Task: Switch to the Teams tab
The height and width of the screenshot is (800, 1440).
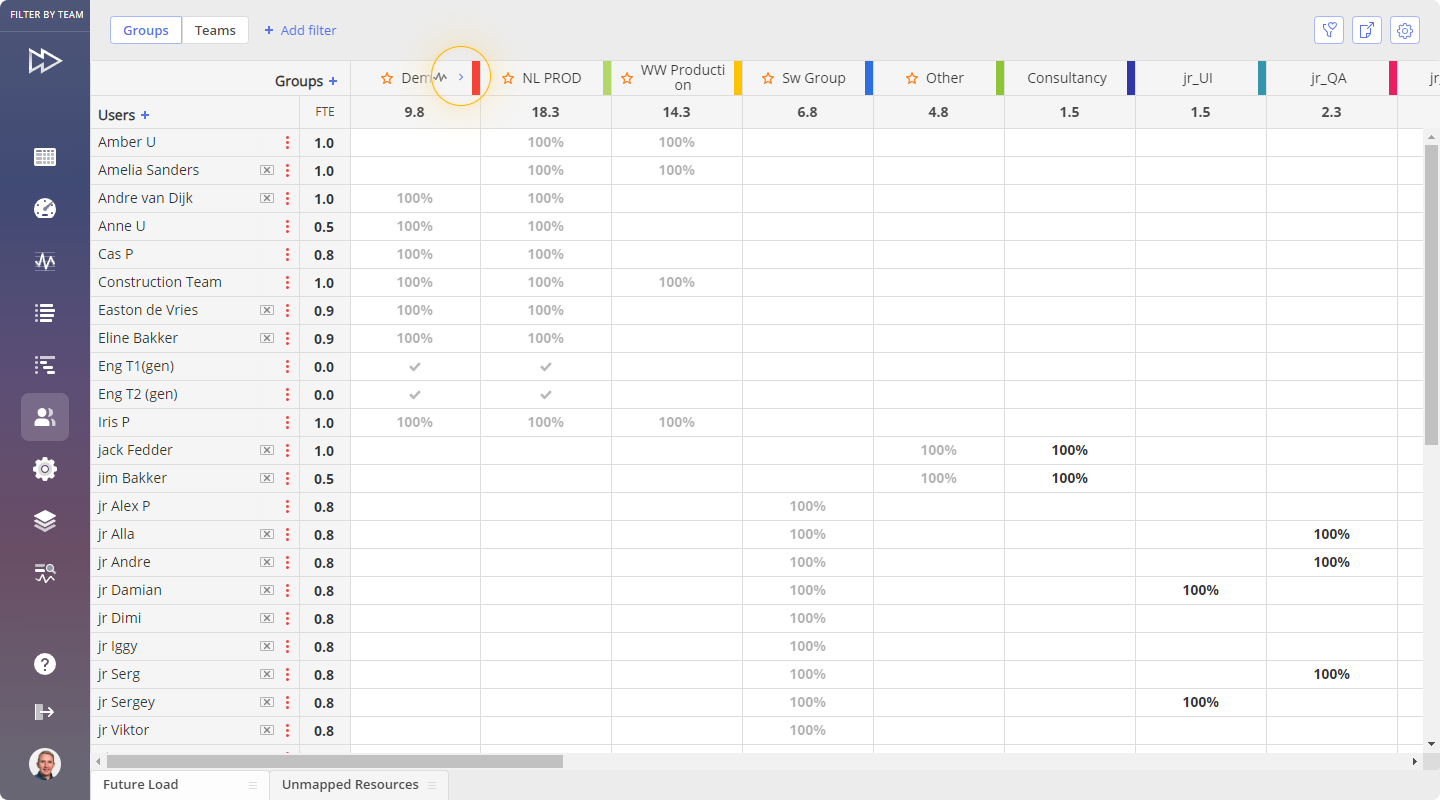Action: tap(215, 30)
